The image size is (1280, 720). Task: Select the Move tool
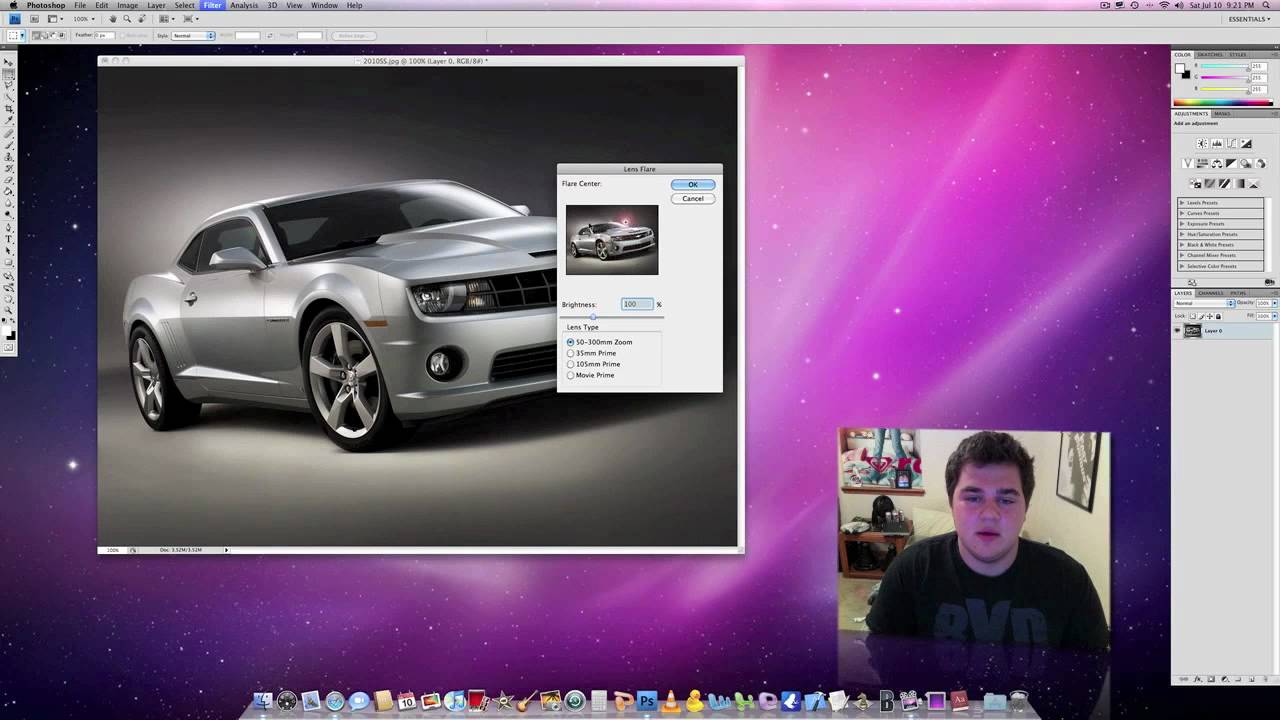10,62
